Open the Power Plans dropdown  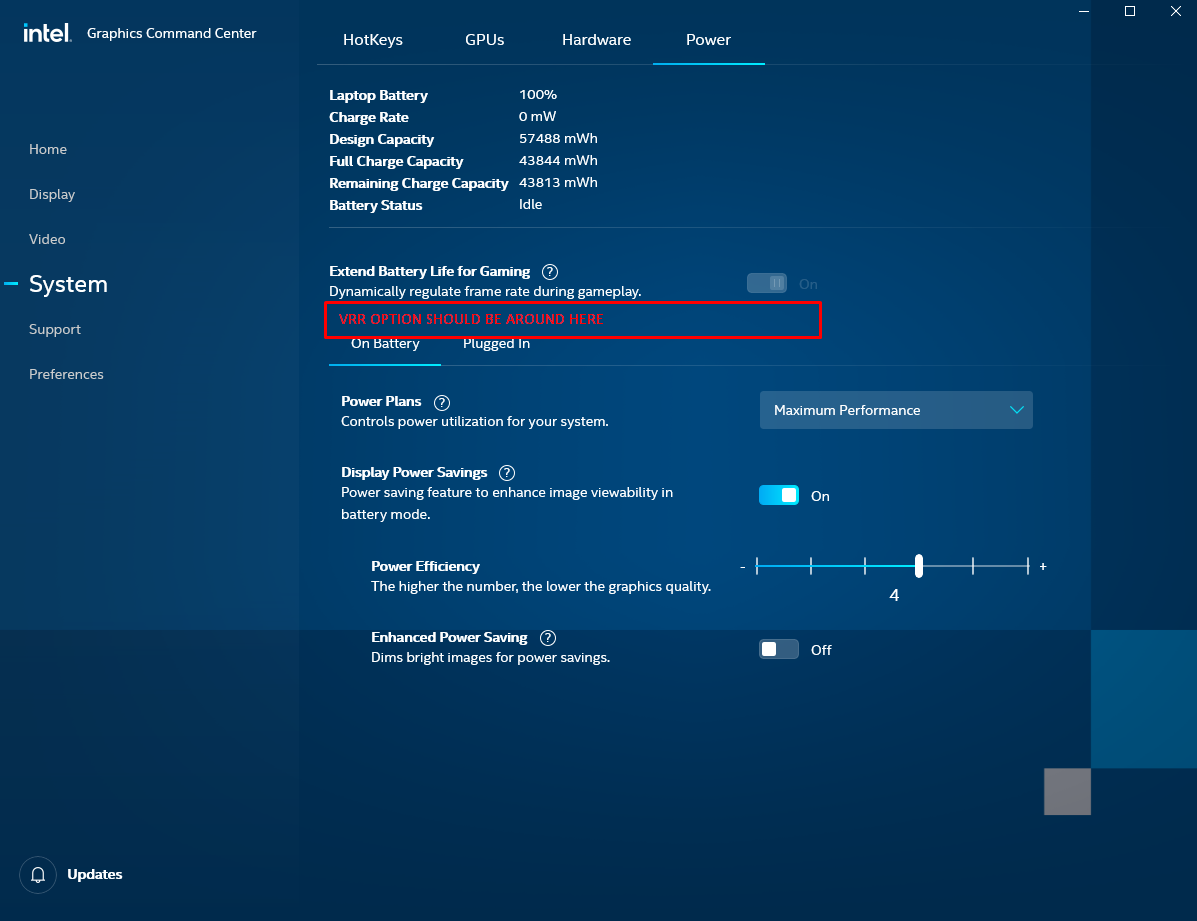[896, 410]
